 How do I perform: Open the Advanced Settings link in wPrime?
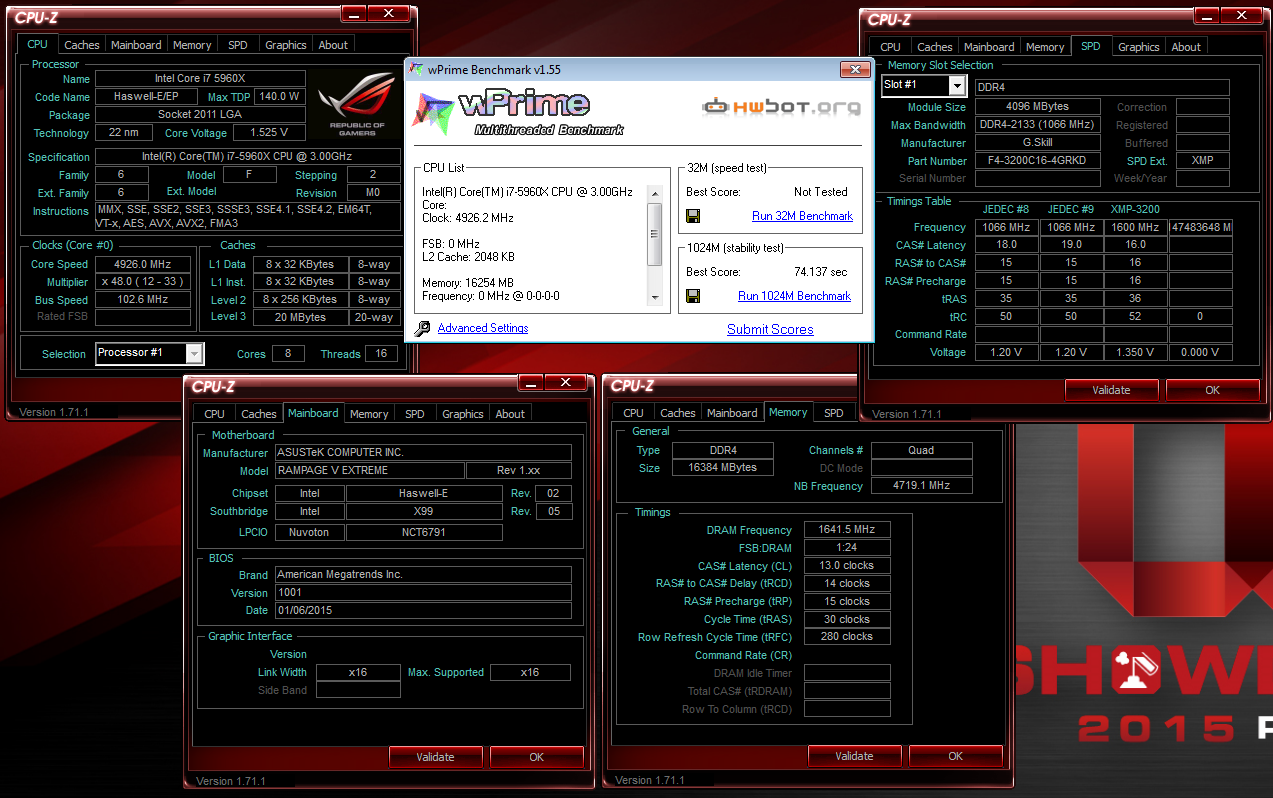point(483,328)
